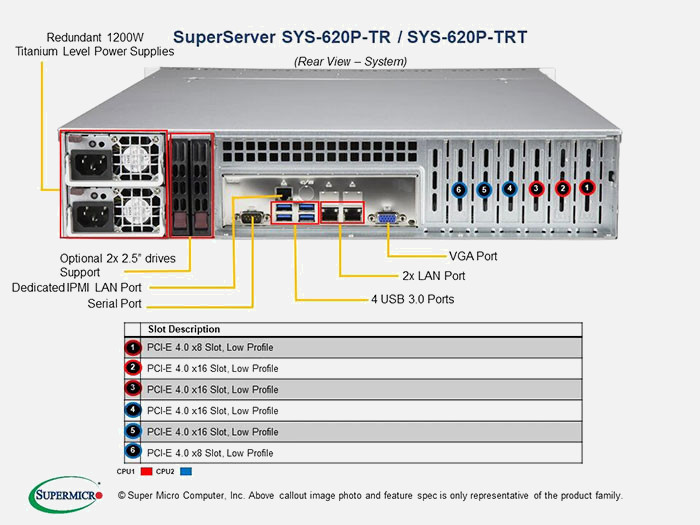Click slot 1 marker on chassis rear
The width and height of the screenshot is (700, 525).
pos(587,188)
